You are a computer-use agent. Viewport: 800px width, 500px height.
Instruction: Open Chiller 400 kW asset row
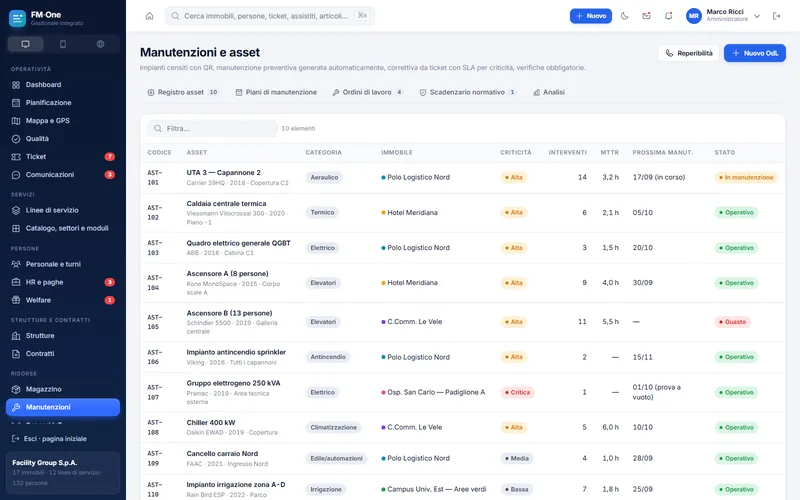463,428
